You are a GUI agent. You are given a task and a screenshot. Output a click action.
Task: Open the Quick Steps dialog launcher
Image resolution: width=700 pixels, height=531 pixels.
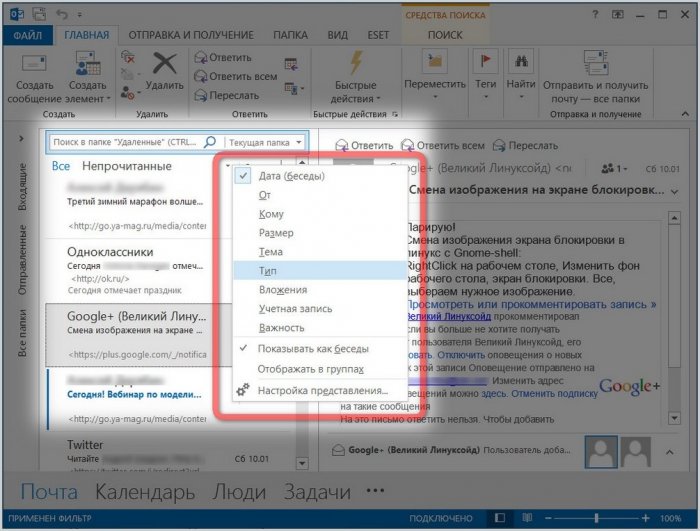click(x=395, y=114)
